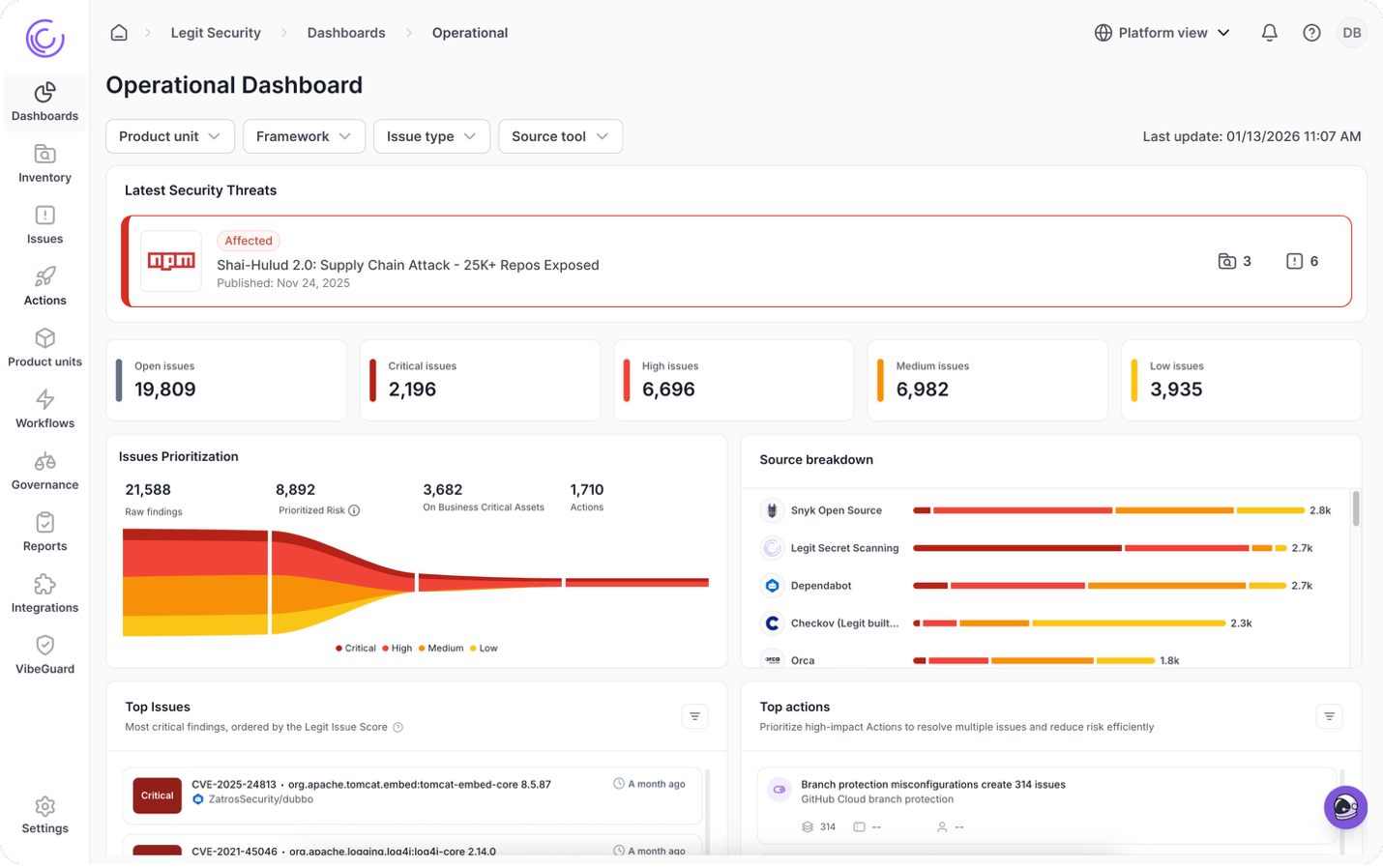Navigate to Integrations in the sidebar
Image resolution: width=1383 pixels, height=868 pixels.
pos(44,593)
